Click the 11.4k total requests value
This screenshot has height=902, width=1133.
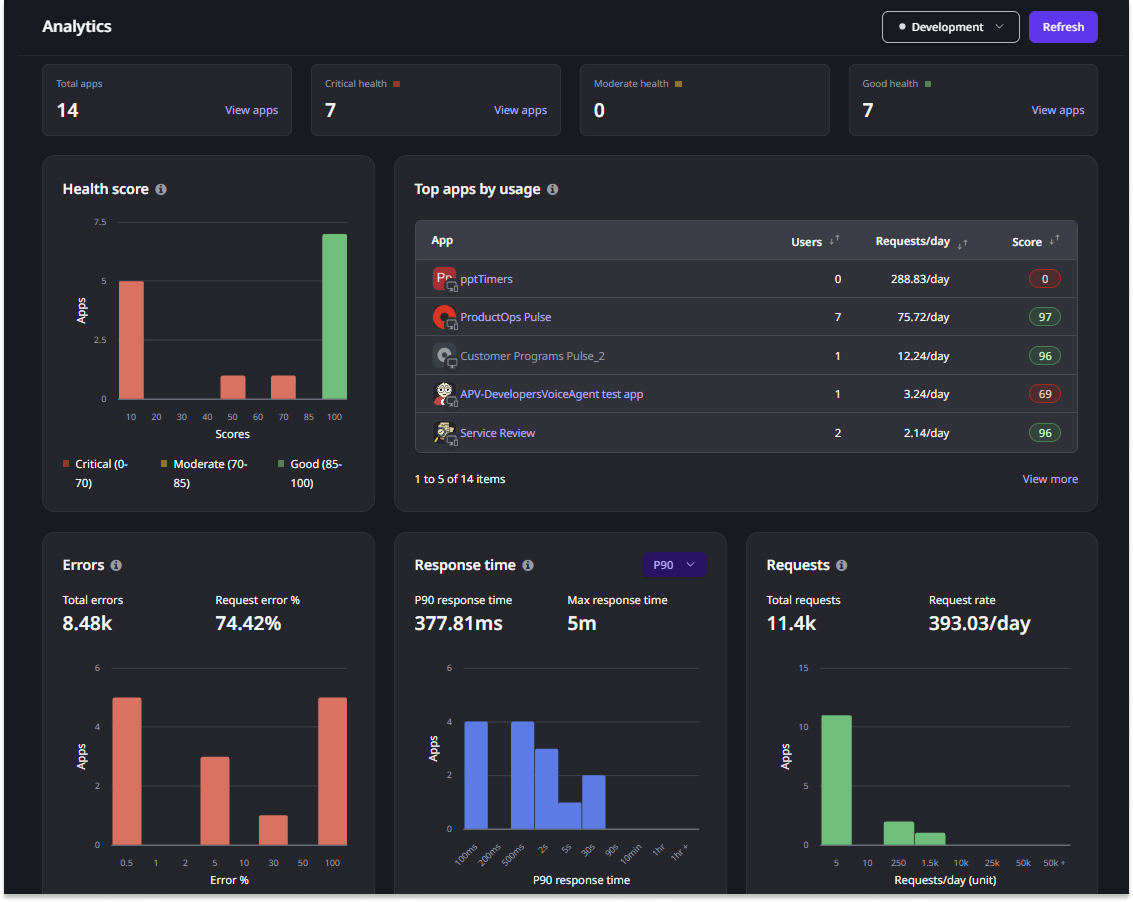(x=791, y=623)
